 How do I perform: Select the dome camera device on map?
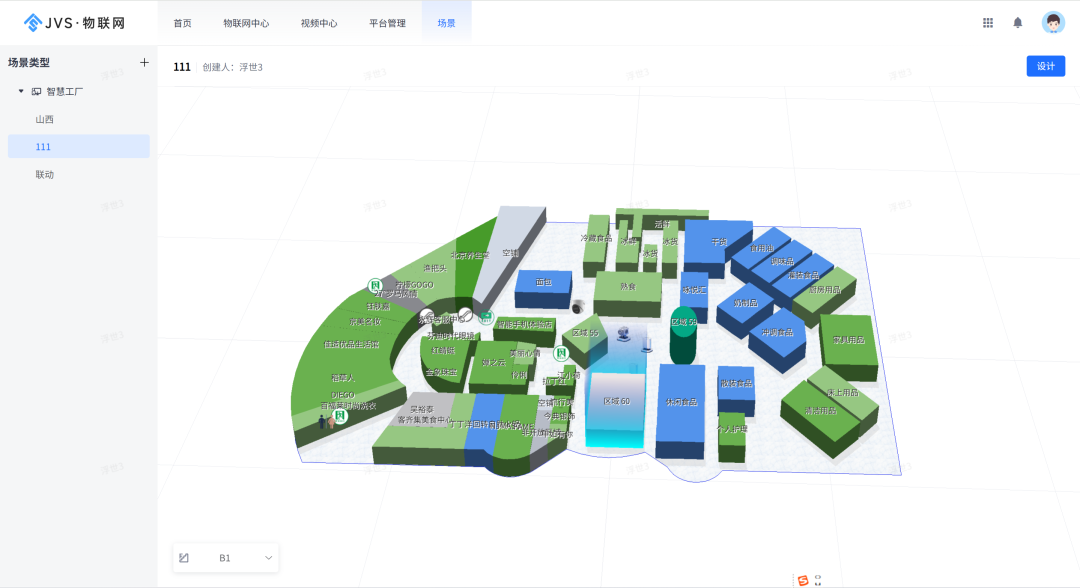tap(577, 306)
